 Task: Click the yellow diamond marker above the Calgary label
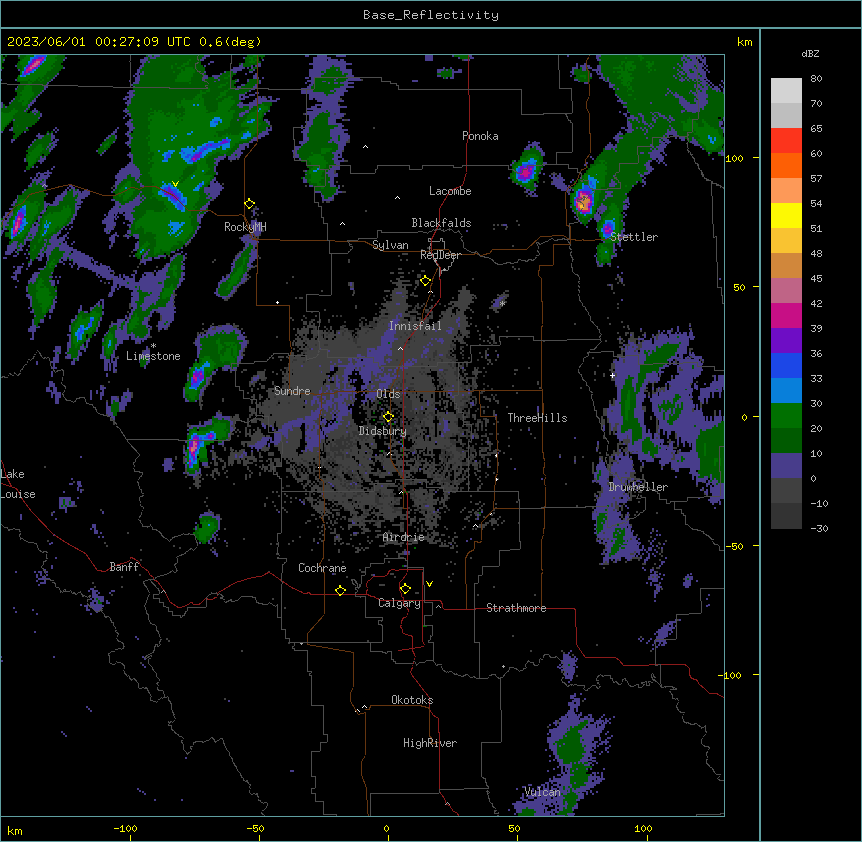pyautogui.click(x=406, y=589)
